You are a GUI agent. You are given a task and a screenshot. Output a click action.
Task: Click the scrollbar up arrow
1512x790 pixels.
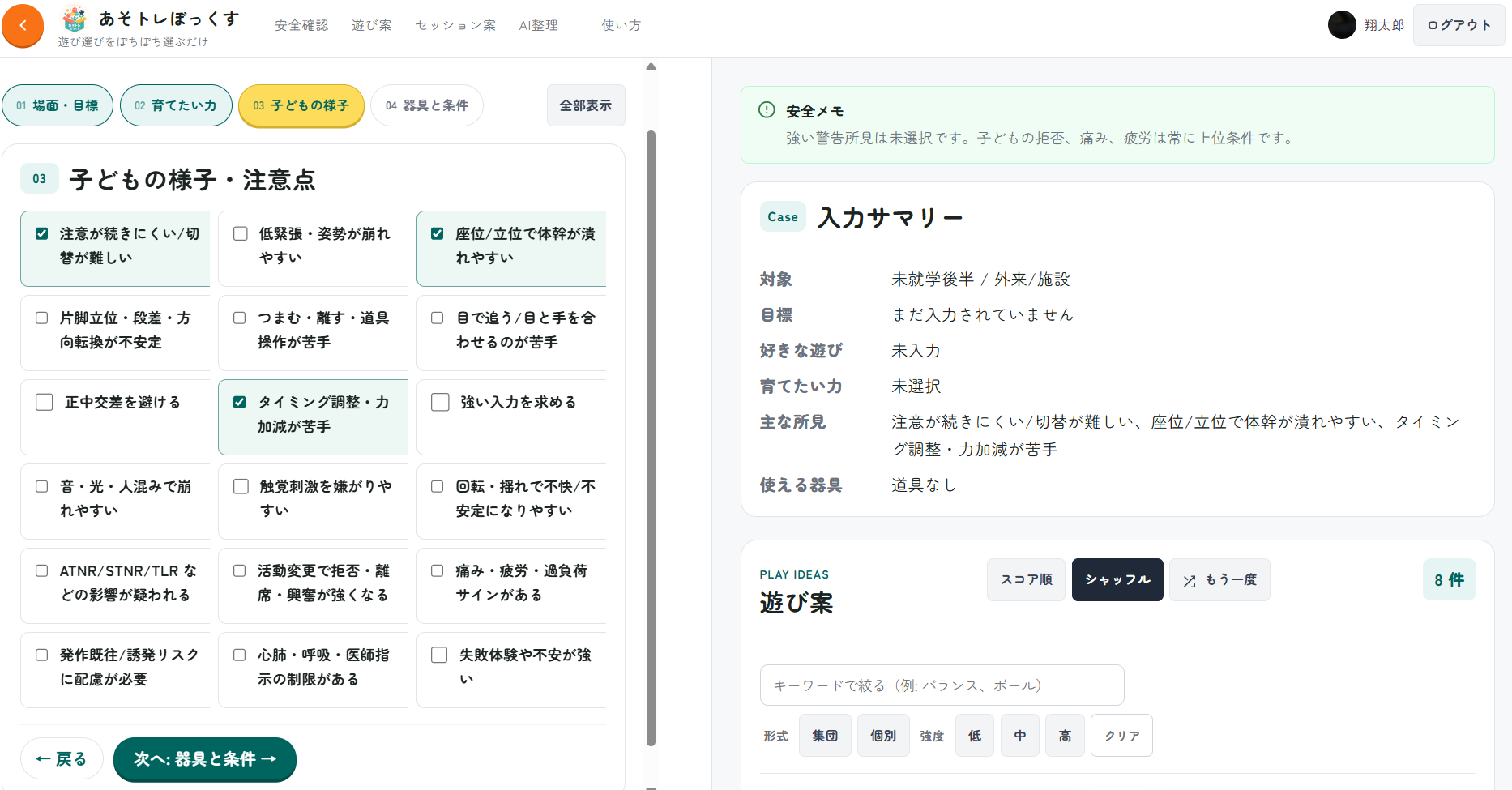click(651, 67)
